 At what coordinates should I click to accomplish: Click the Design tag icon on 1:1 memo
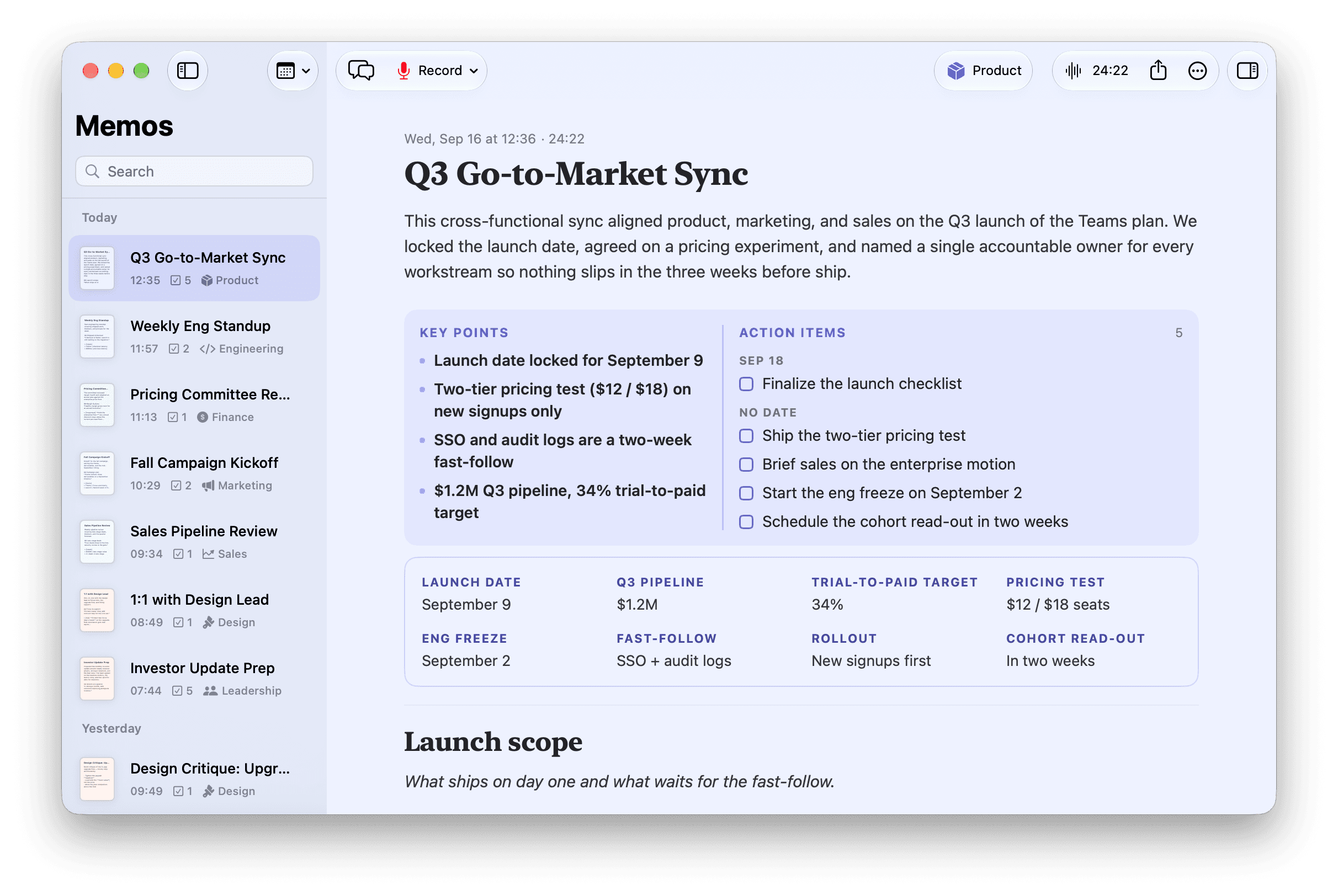point(209,623)
